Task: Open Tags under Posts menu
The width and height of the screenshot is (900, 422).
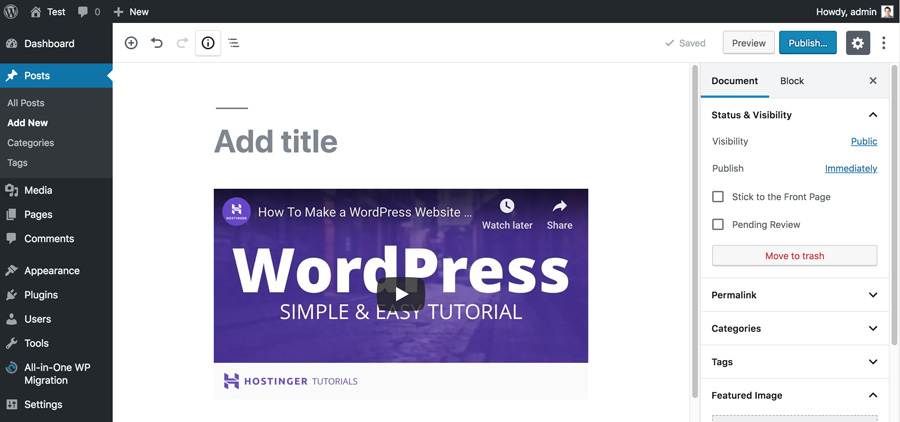Action: point(17,163)
